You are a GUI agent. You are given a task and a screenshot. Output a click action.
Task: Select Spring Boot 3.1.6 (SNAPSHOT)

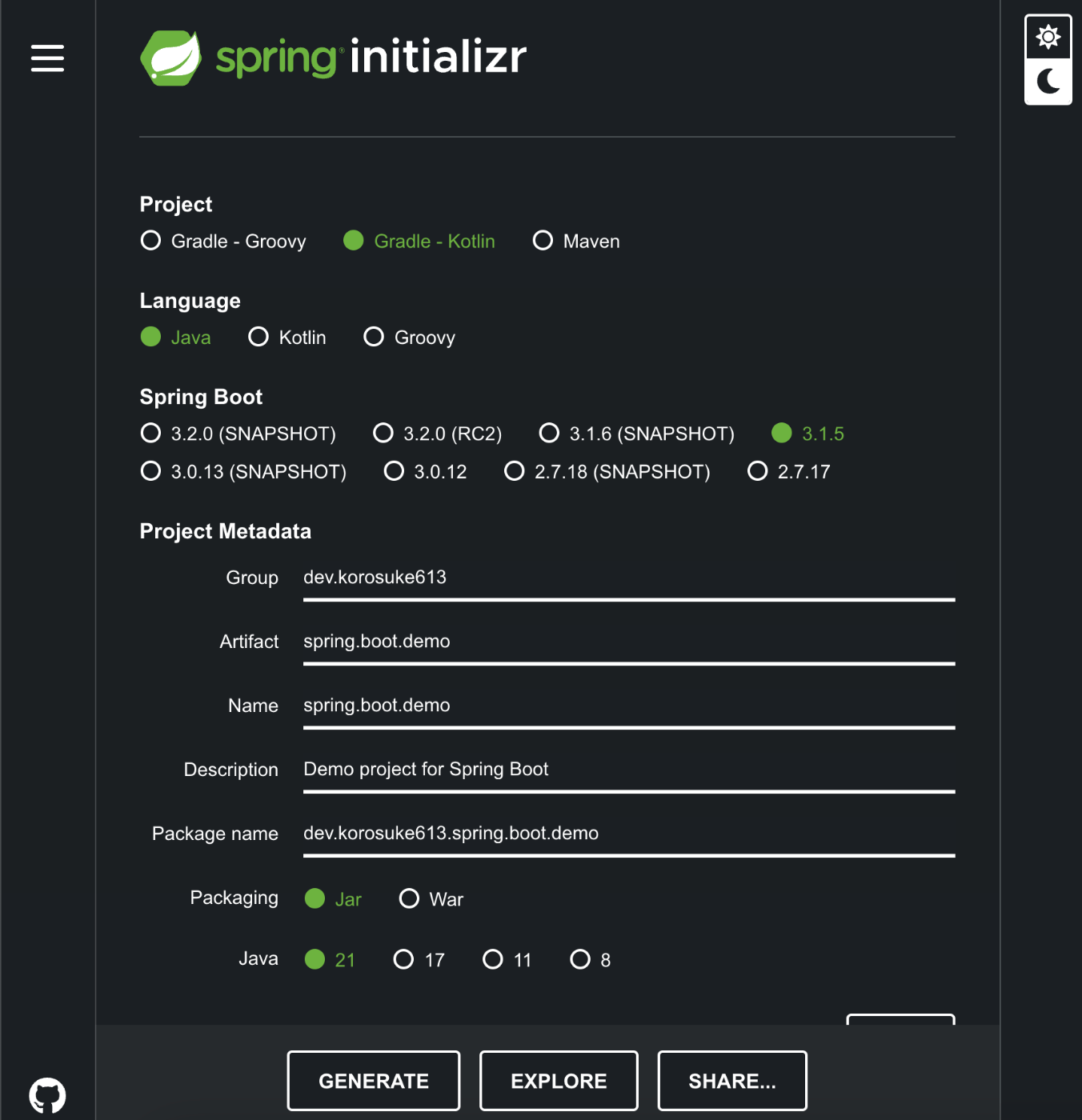[637, 434]
